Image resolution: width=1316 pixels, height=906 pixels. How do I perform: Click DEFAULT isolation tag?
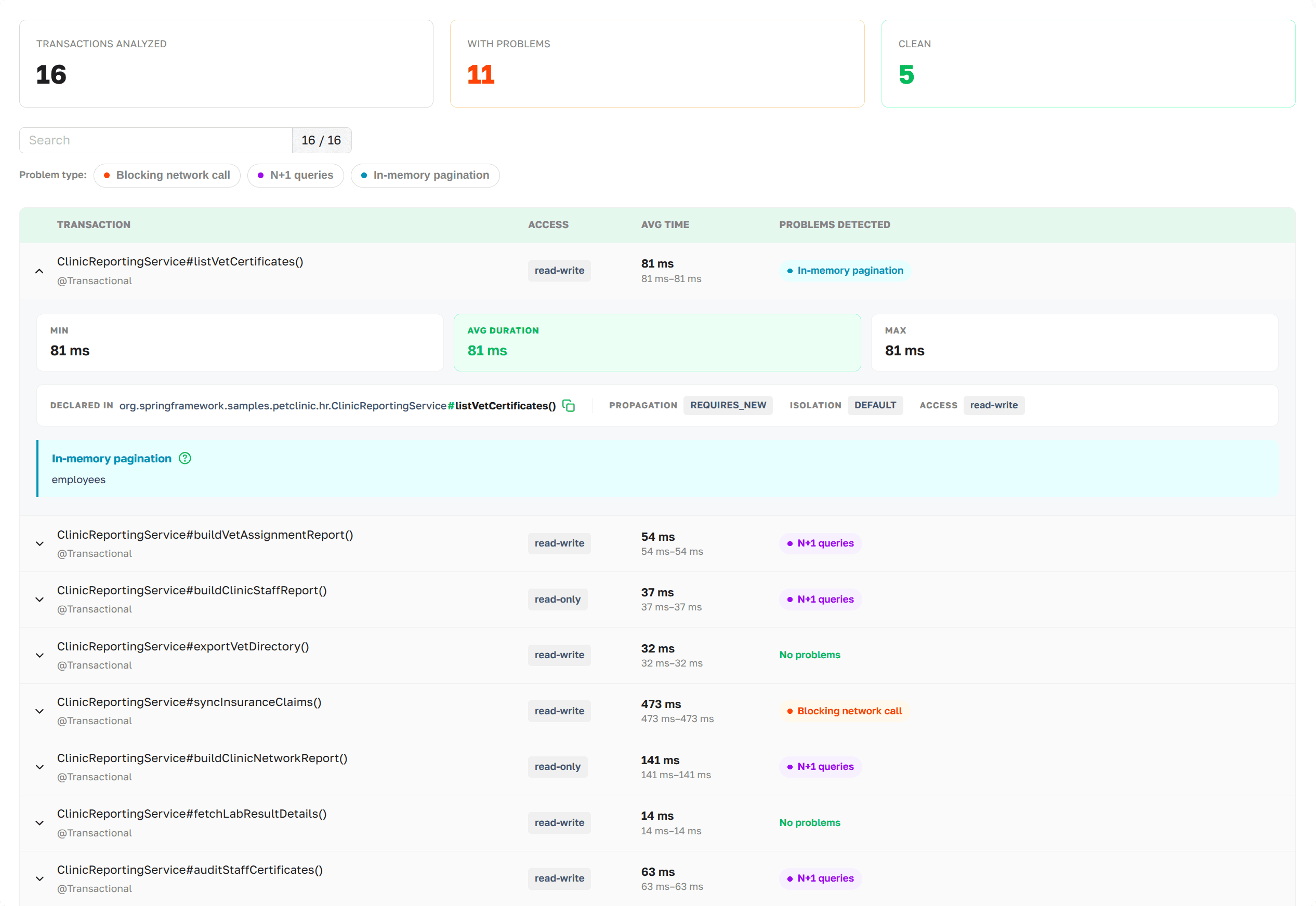[x=875, y=405]
